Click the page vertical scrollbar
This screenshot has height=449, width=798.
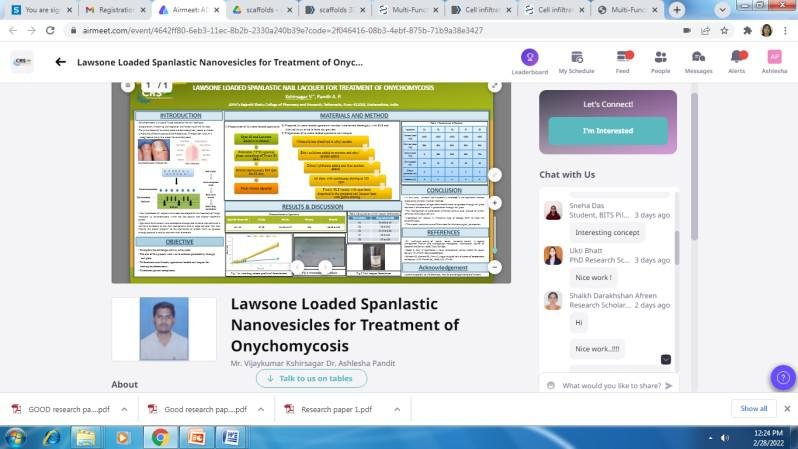[694, 165]
